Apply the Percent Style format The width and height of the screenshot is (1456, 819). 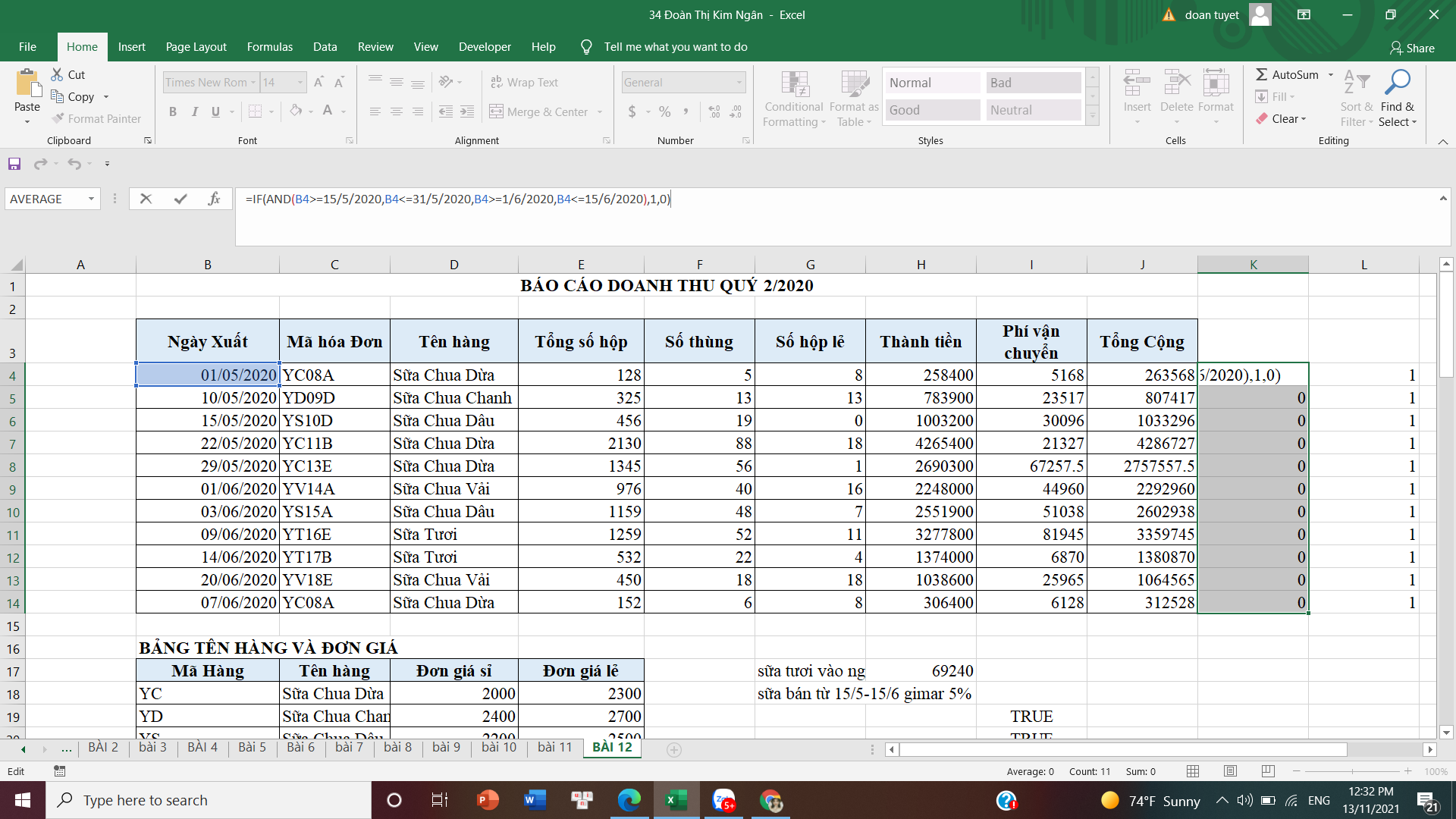665,111
